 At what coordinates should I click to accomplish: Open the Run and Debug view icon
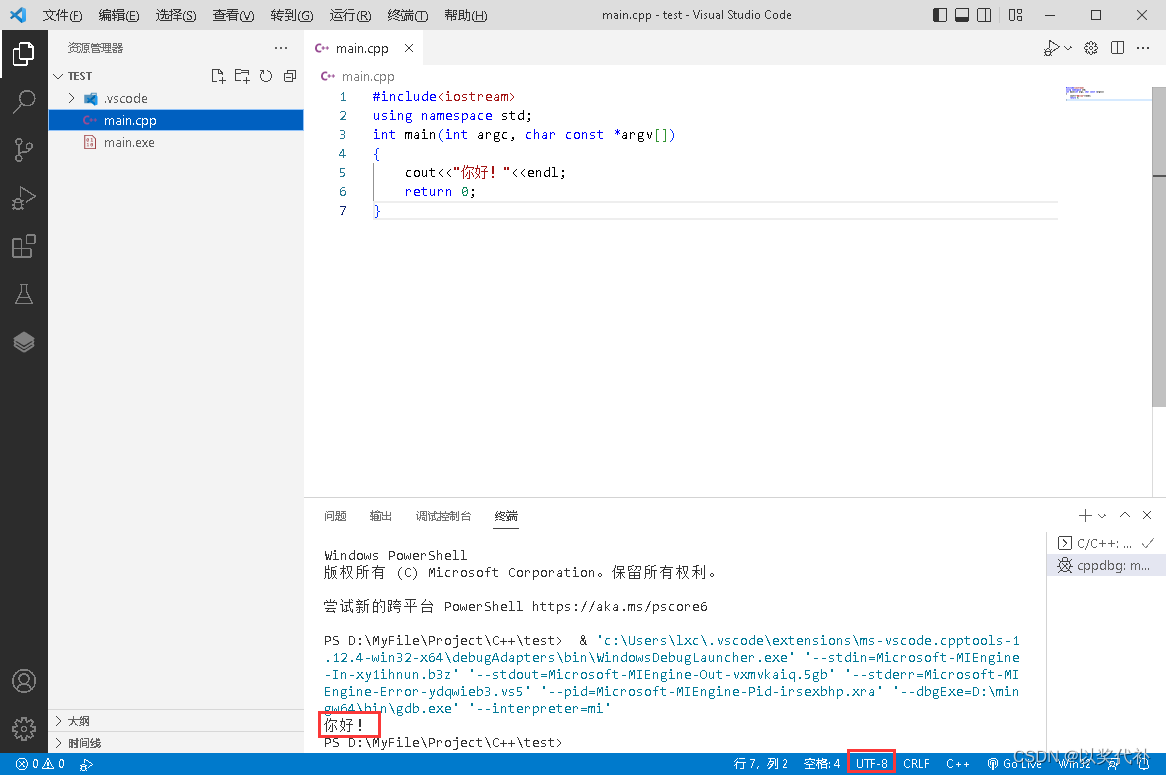[24, 199]
